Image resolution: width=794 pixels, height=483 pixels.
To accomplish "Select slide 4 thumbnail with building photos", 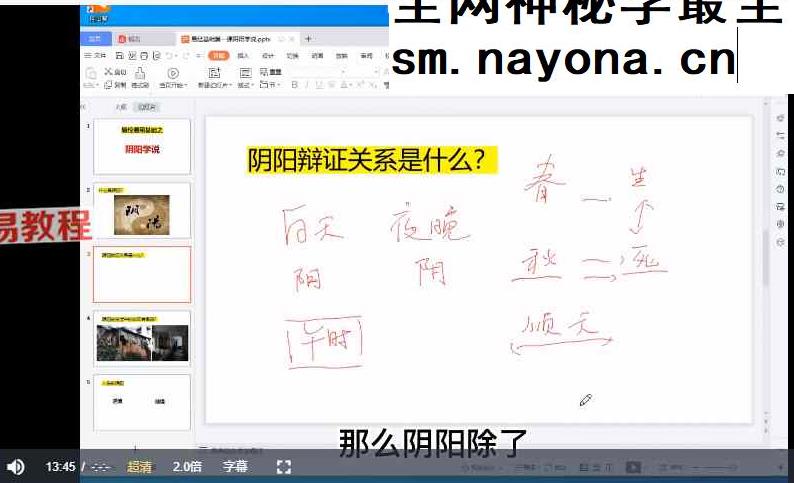I will pyautogui.click(x=142, y=339).
